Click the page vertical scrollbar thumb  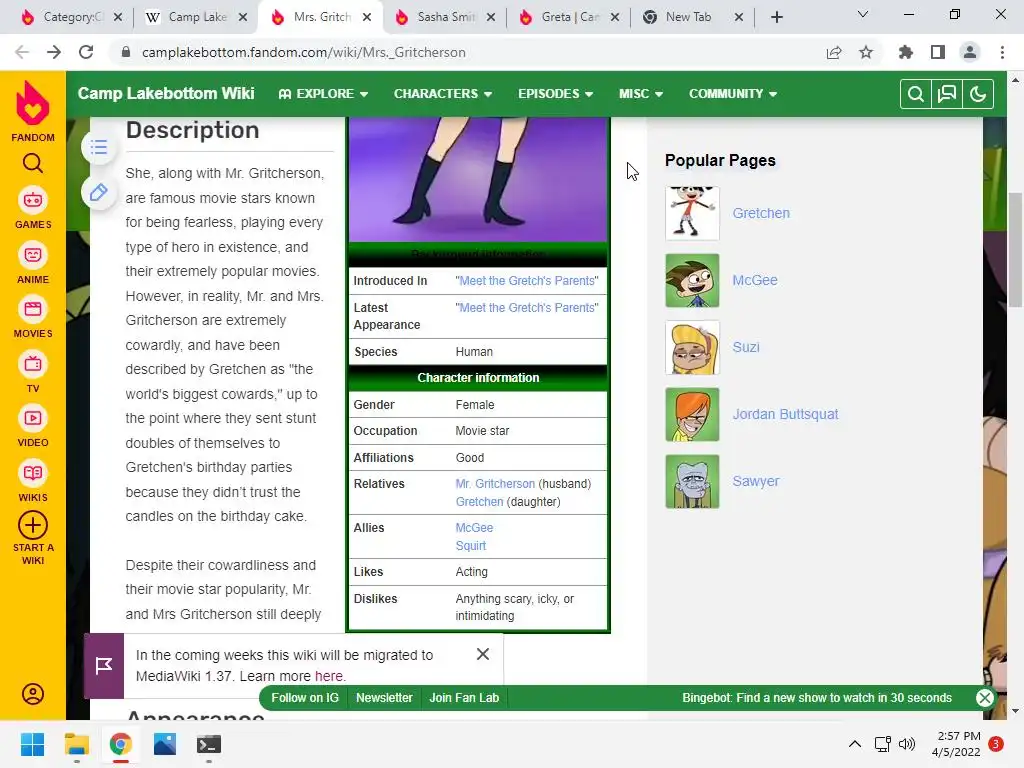(x=1015, y=249)
